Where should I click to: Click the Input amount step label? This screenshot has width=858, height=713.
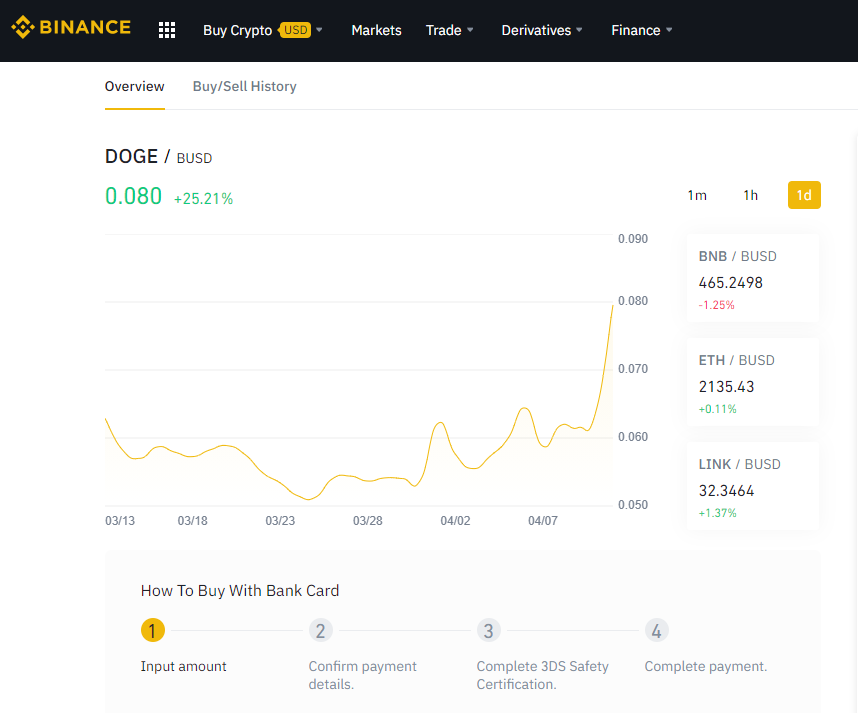click(183, 666)
